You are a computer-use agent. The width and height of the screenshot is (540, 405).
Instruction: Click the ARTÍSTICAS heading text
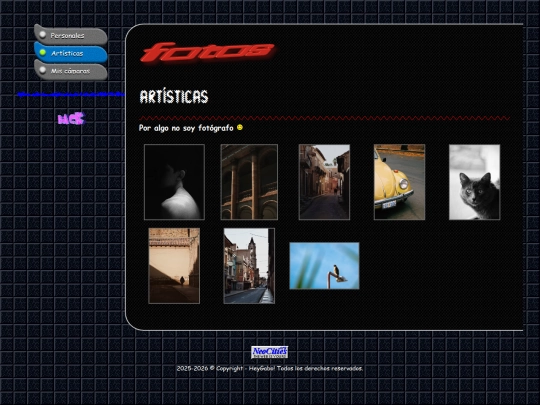(x=174, y=96)
